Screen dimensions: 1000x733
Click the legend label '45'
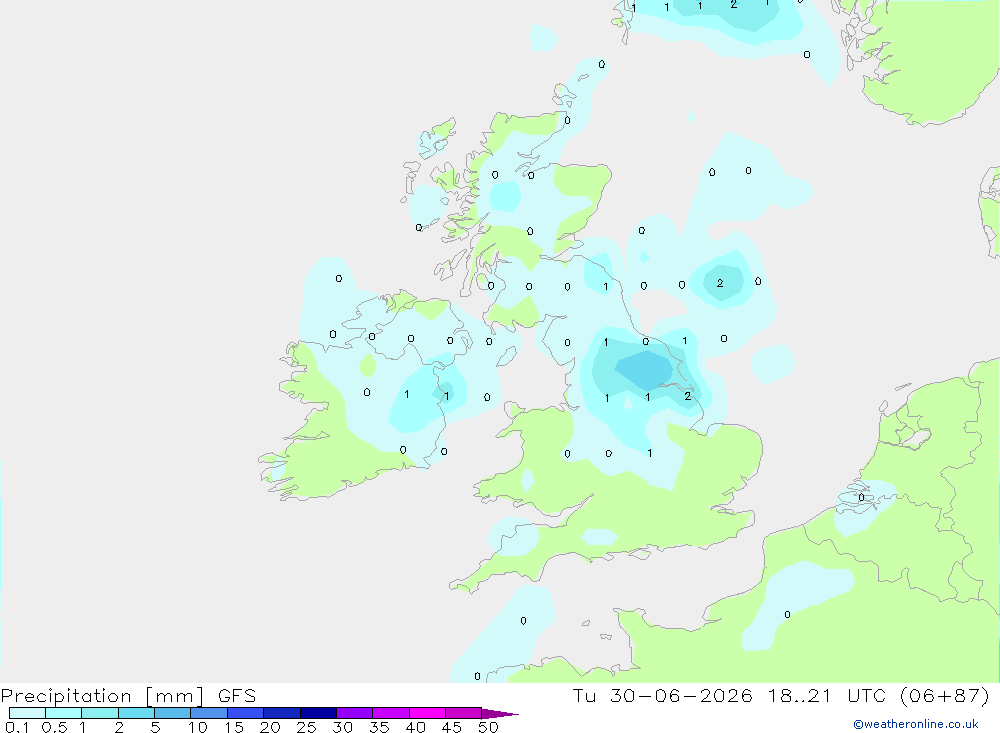click(452, 727)
